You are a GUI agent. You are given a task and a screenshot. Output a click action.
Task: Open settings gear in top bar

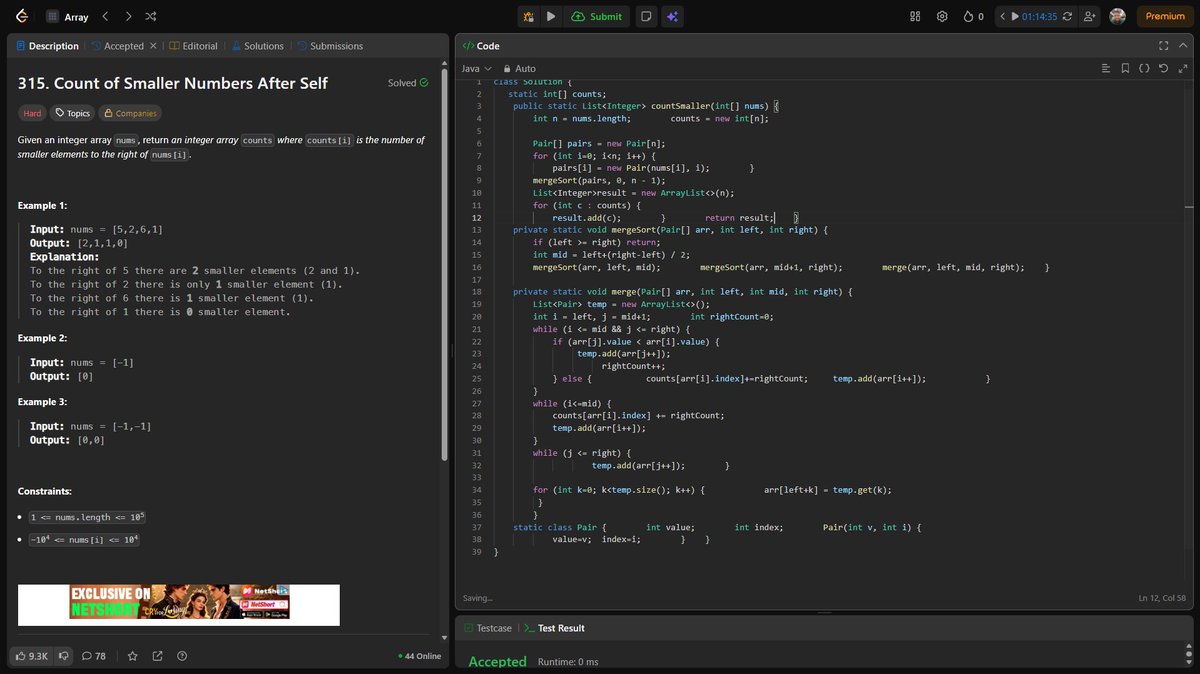click(x=942, y=16)
